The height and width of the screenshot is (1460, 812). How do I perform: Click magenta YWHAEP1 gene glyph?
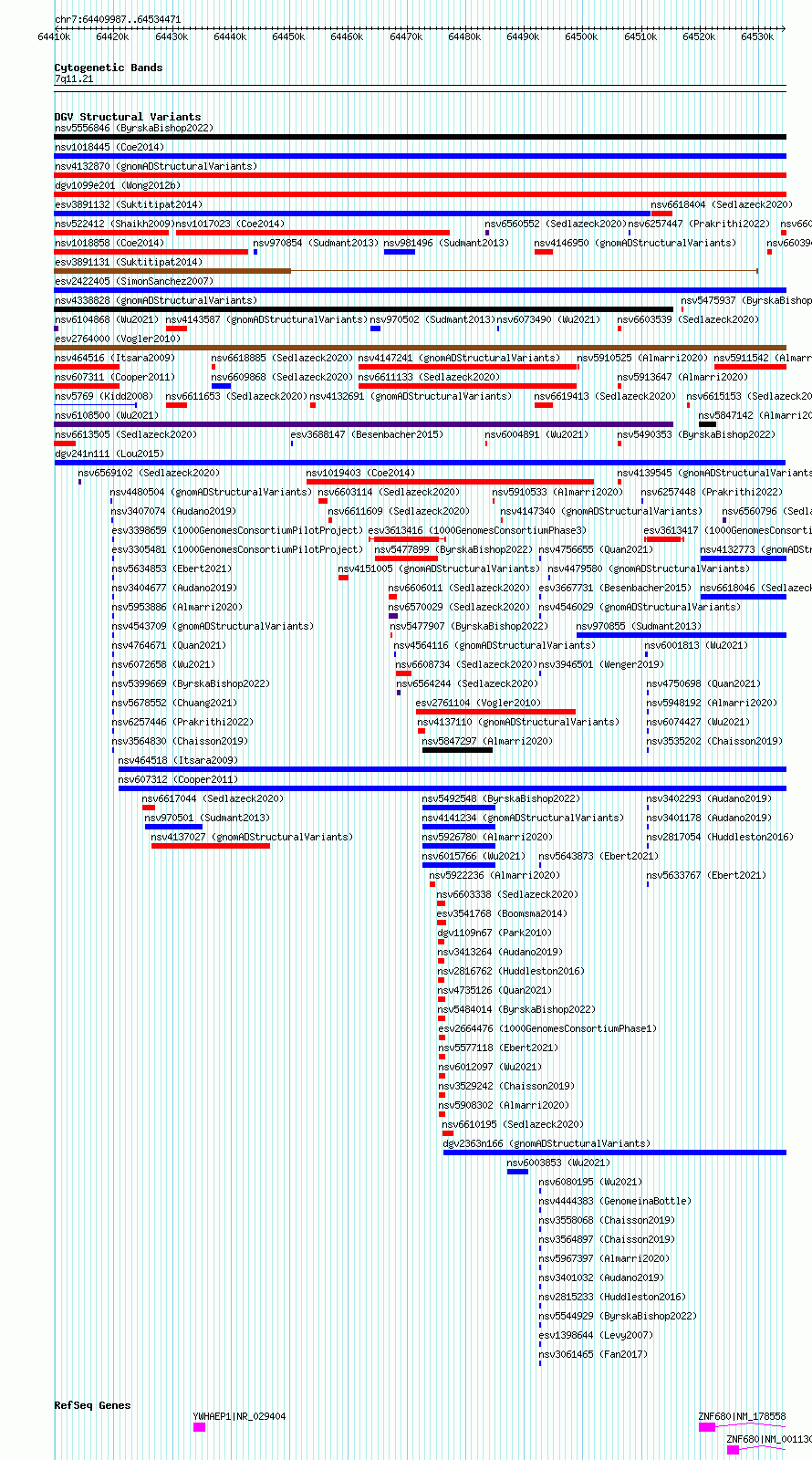click(199, 1427)
